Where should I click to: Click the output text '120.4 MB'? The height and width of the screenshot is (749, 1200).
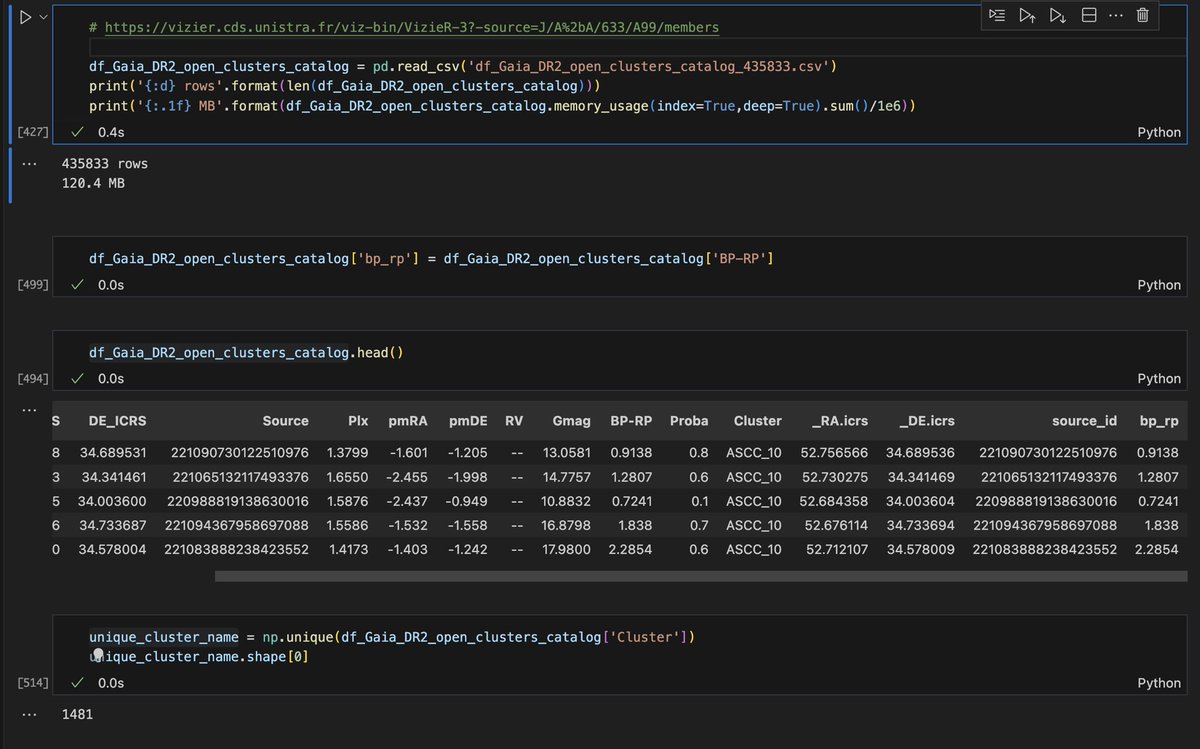(93, 183)
